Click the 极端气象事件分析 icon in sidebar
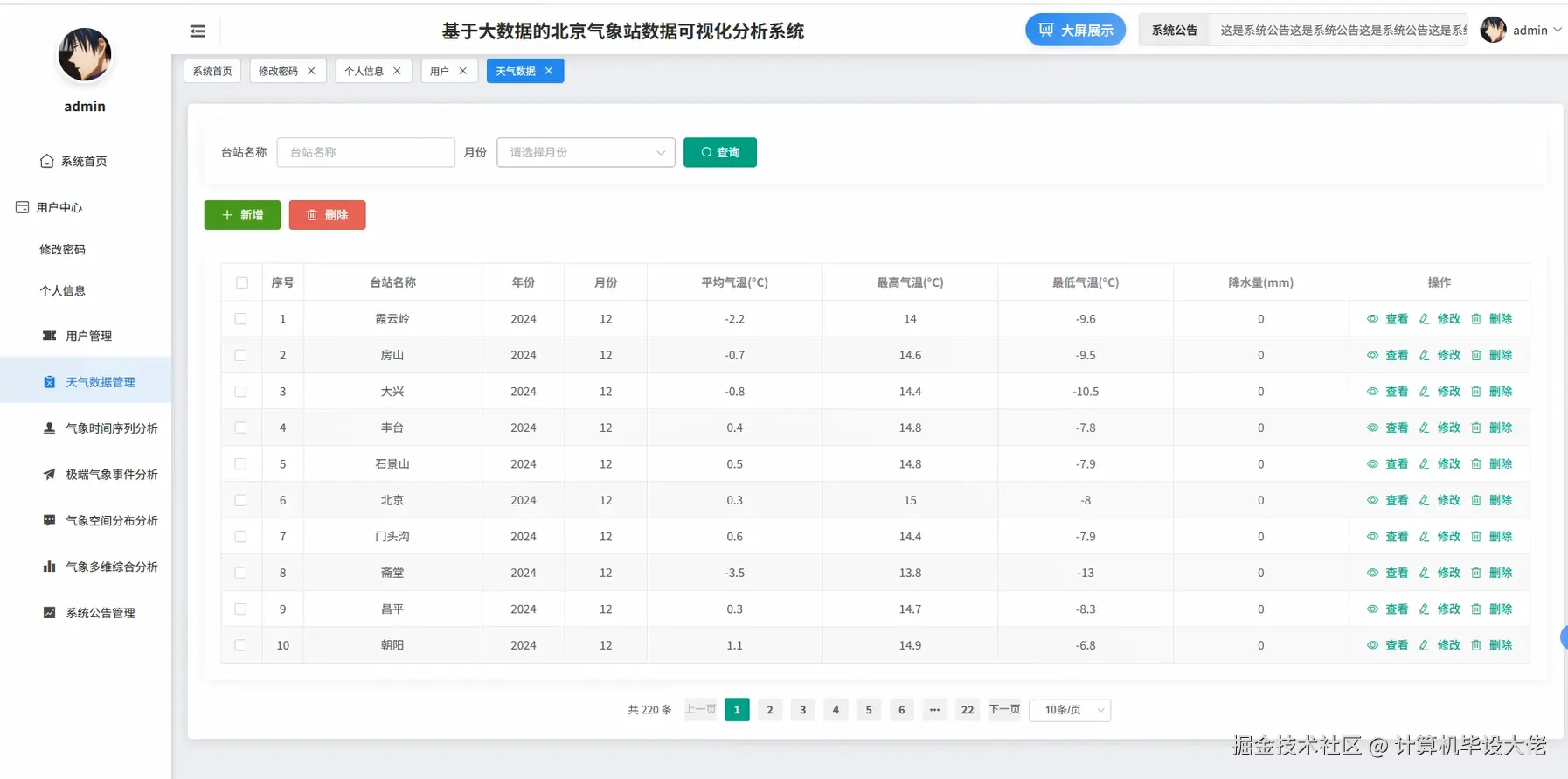This screenshot has width=1568, height=779. click(x=49, y=475)
